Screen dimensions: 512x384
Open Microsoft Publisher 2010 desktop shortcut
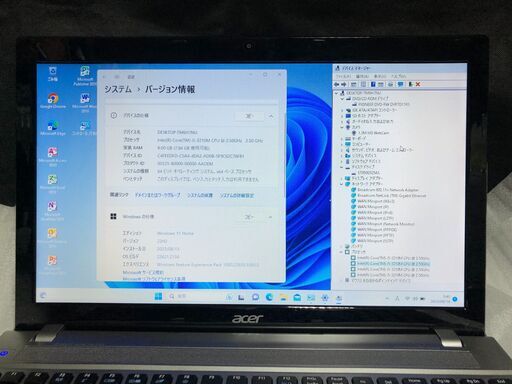pos(85,76)
